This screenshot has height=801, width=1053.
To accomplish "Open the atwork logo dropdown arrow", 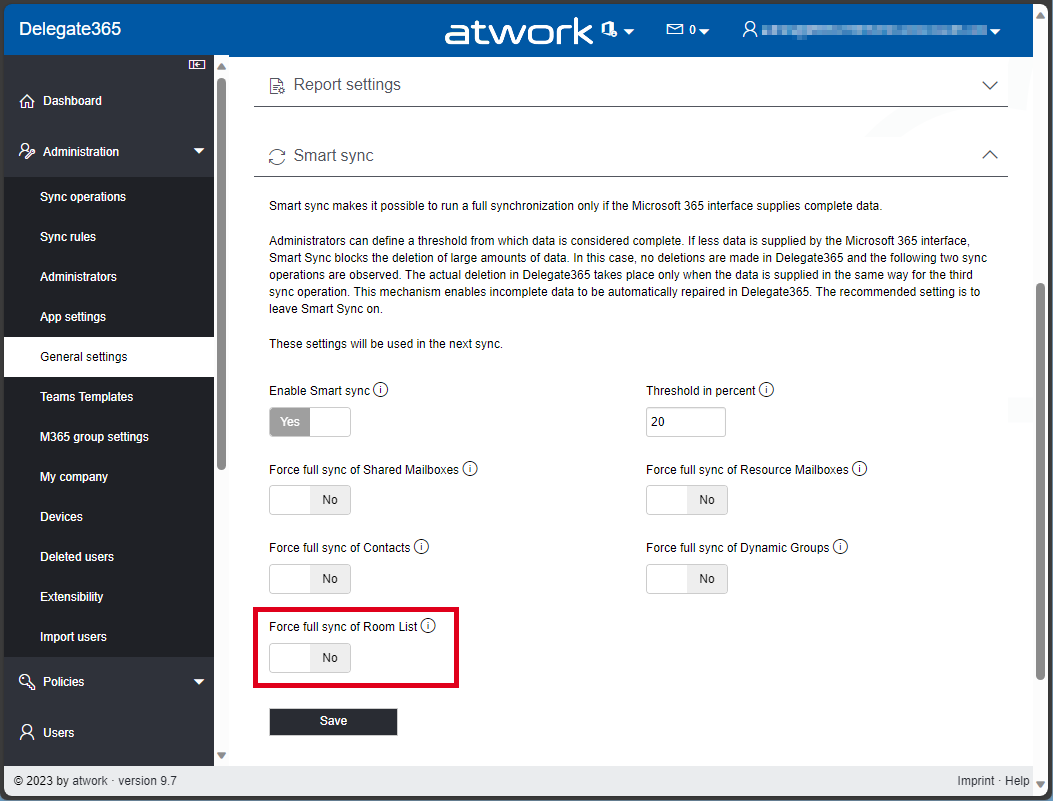I will point(629,31).
